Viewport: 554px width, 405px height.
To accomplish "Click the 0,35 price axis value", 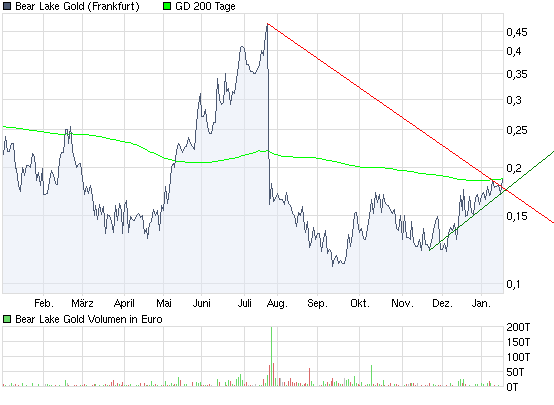I will pyautogui.click(x=517, y=74).
